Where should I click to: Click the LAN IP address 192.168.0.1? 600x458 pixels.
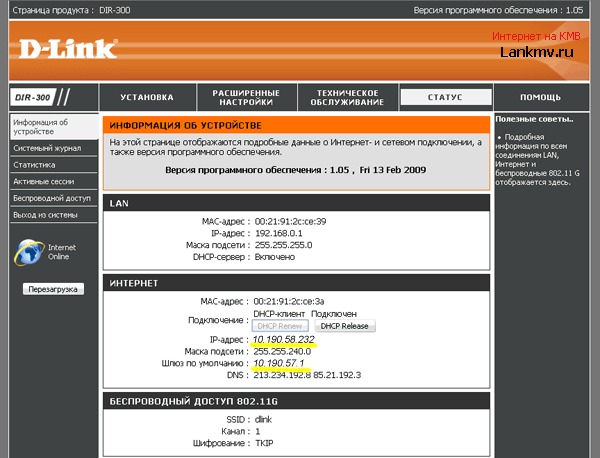(279, 233)
